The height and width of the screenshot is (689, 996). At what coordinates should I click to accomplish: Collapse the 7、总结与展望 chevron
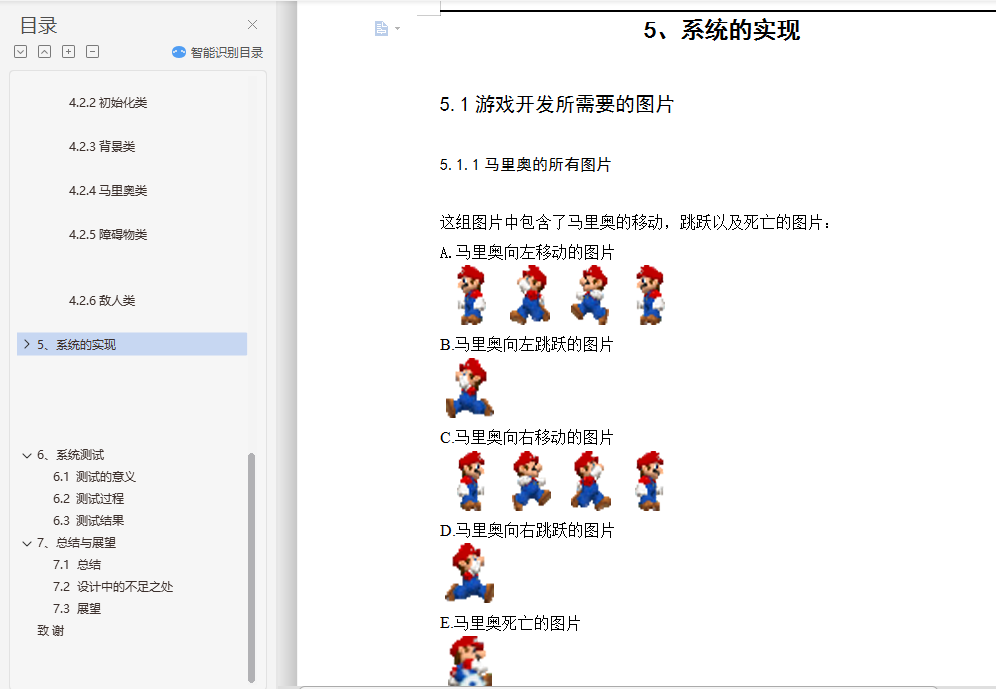[x=27, y=543]
